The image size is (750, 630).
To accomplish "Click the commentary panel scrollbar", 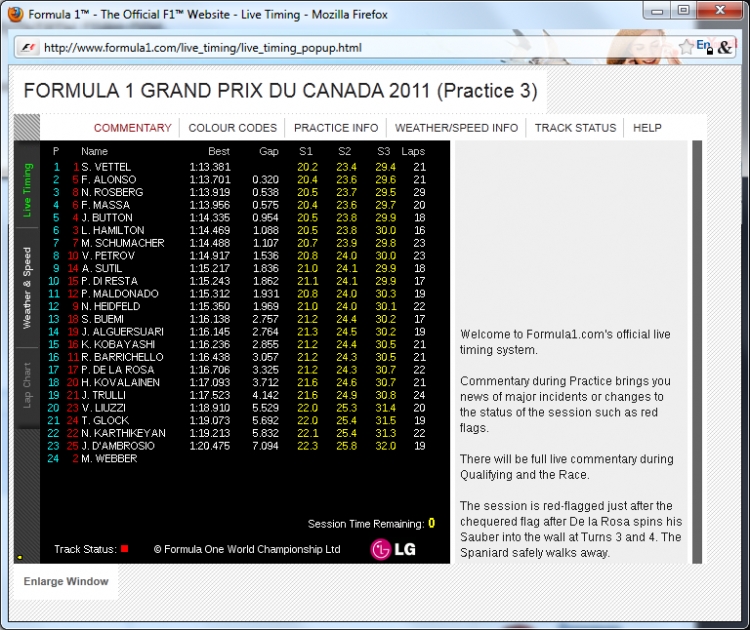I will click(x=697, y=350).
